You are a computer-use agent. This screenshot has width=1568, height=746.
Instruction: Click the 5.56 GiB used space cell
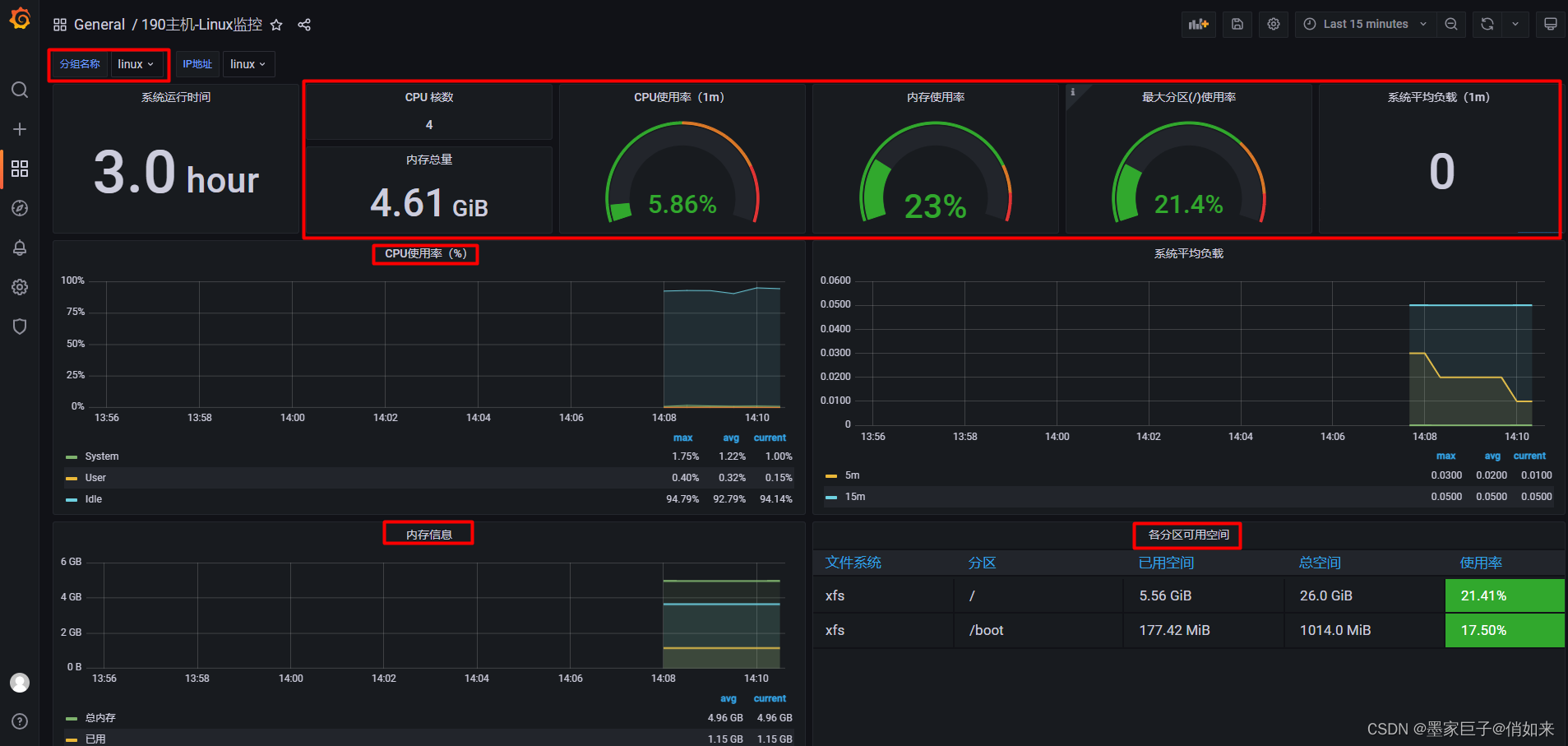pos(1204,595)
